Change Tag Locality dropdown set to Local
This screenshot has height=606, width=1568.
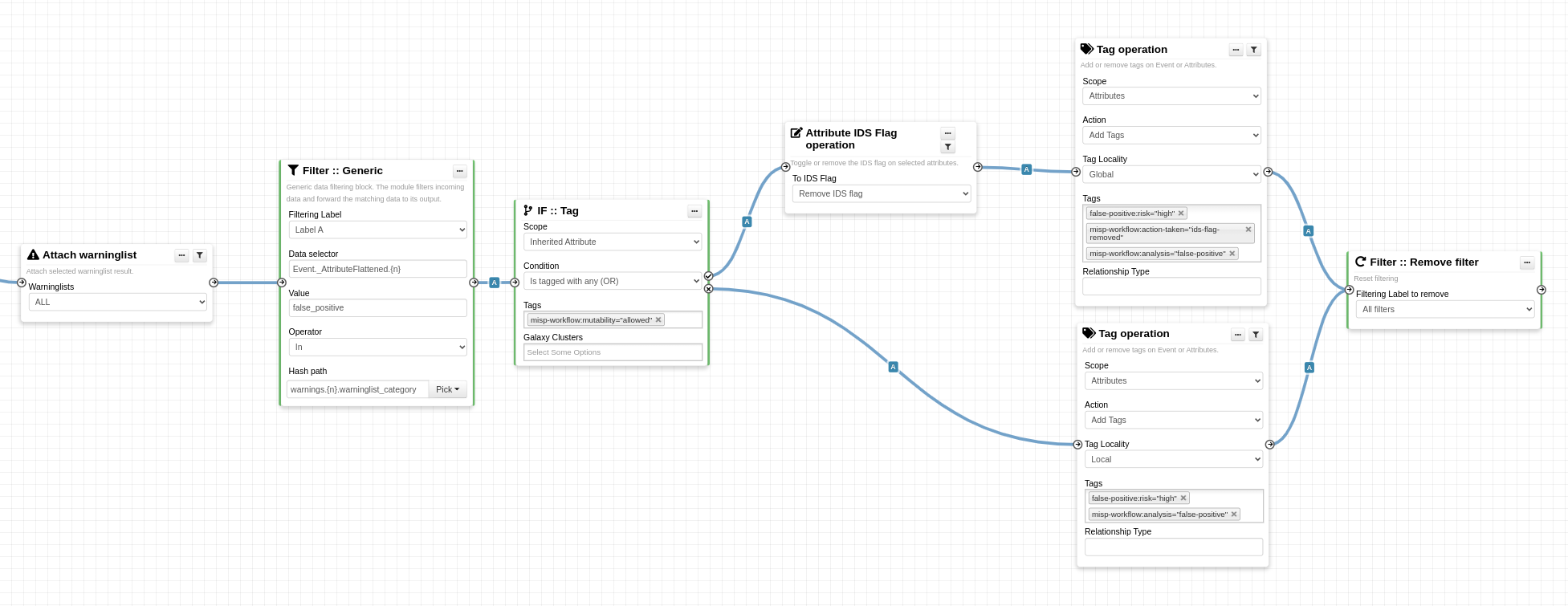1173,459
